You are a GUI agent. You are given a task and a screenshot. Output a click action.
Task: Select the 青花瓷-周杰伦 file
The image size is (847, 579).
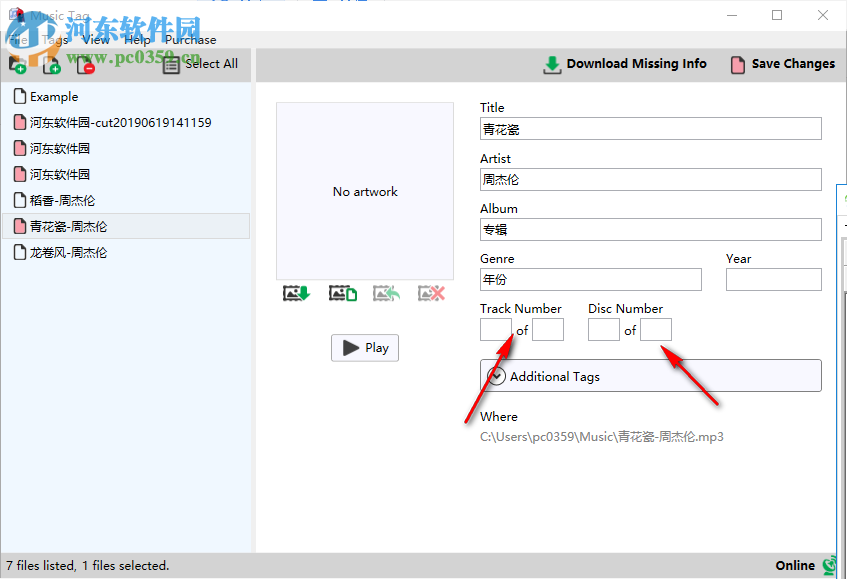pyautogui.click(x=126, y=226)
